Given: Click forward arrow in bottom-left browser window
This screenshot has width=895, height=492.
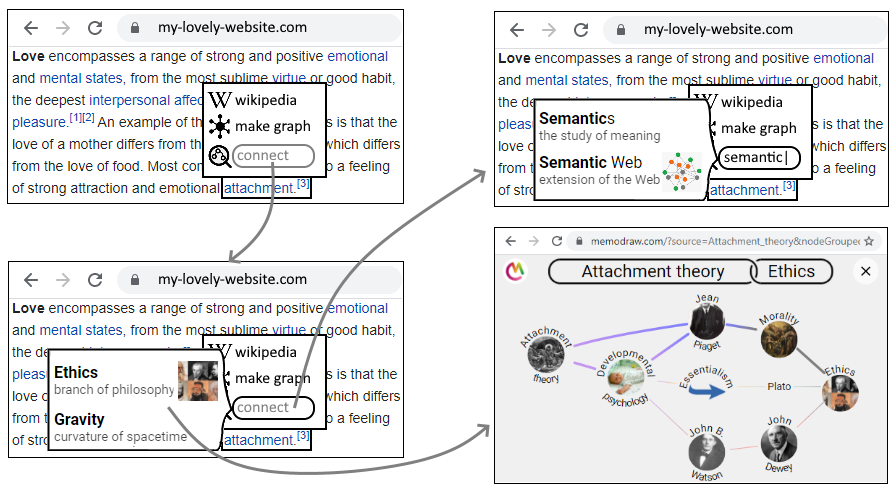Looking at the screenshot, I should tap(63, 280).
